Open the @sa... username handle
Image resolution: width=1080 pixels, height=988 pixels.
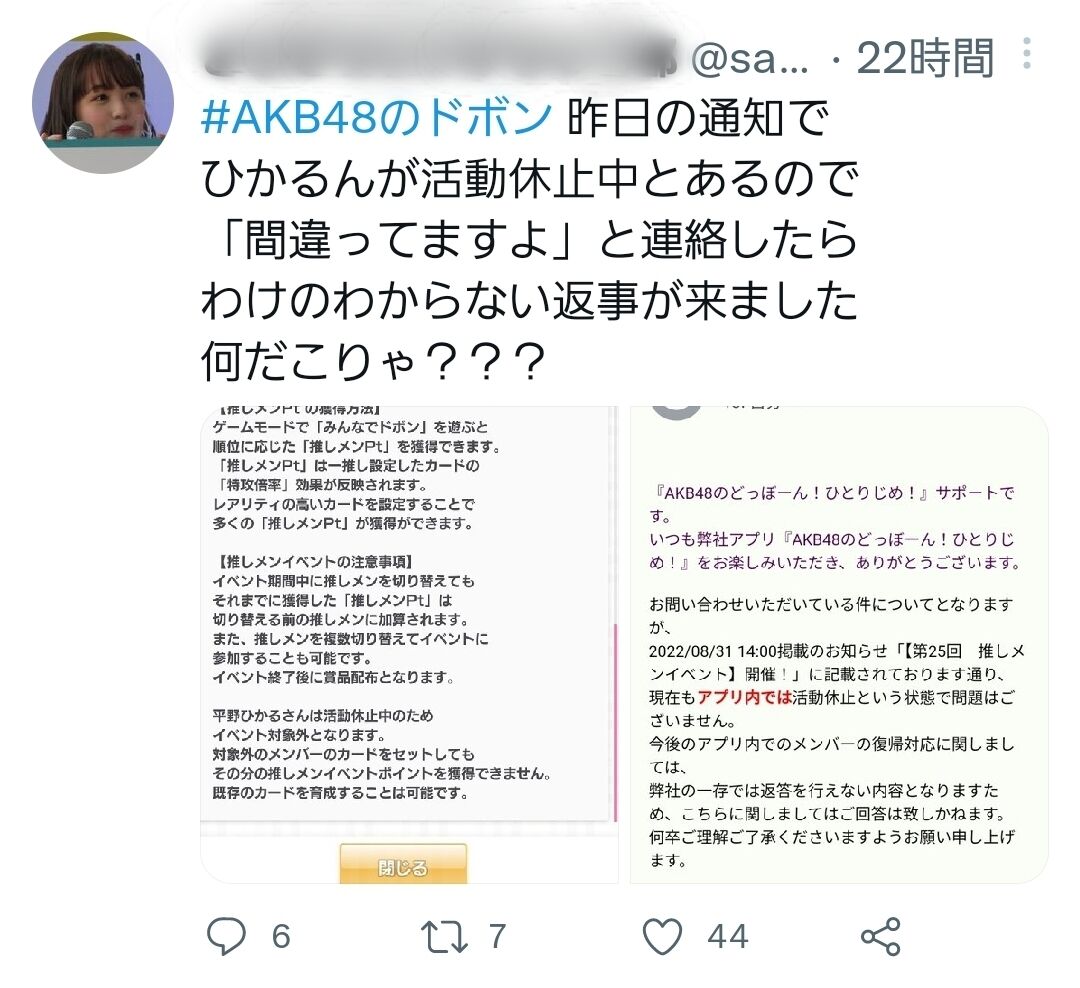[749, 59]
